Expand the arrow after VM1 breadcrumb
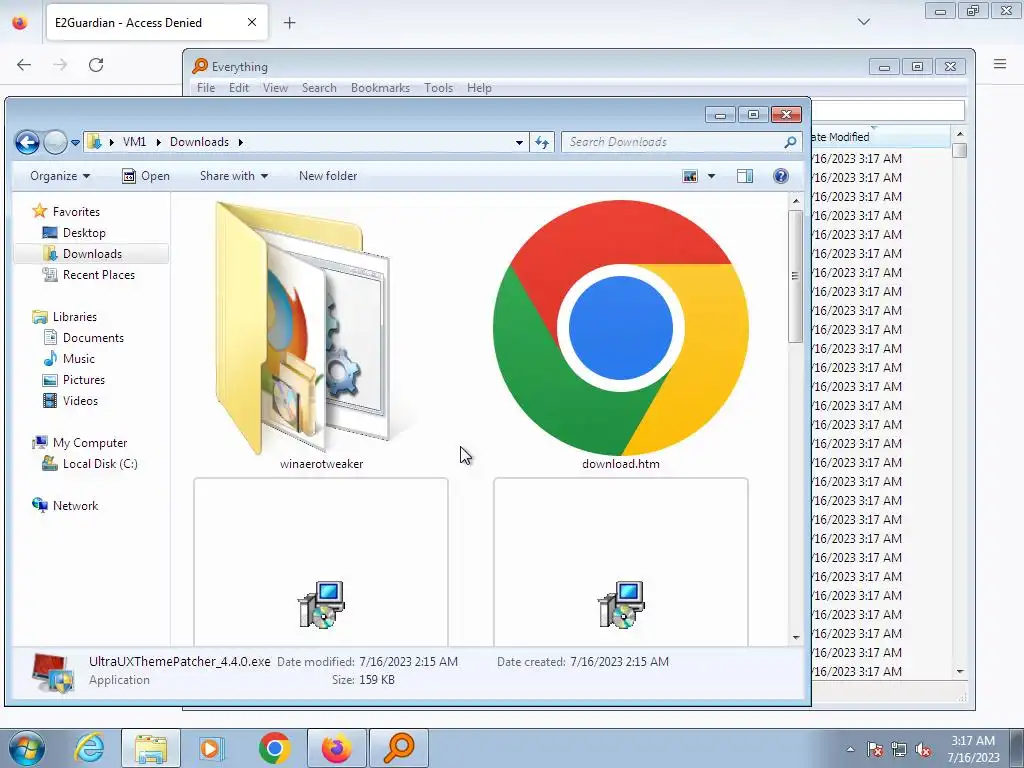The image size is (1024, 768). (158, 142)
